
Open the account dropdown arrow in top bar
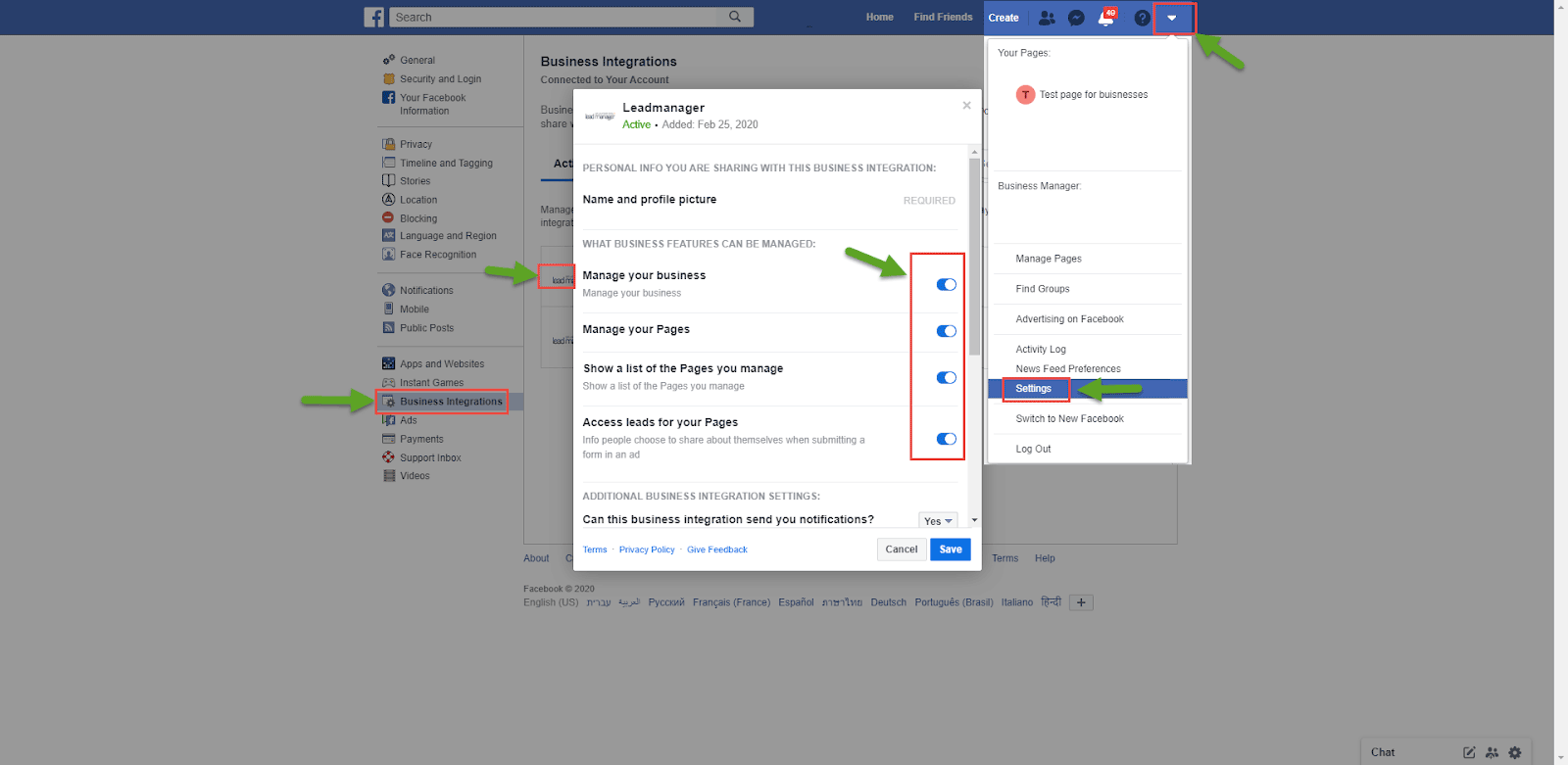pyautogui.click(x=1172, y=18)
